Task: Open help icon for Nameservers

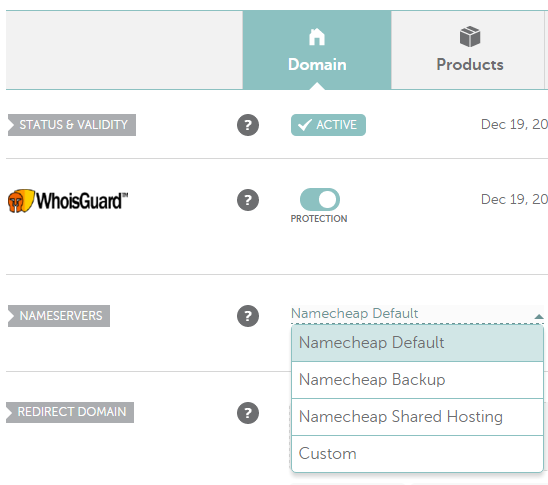Action: pos(248,316)
